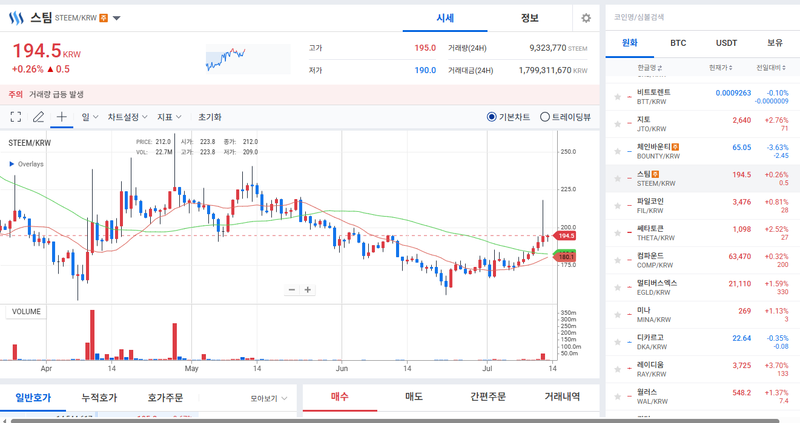800x423 pixels.
Task: Open 파일코인 FIL/KRW row
Action: tap(703, 206)
